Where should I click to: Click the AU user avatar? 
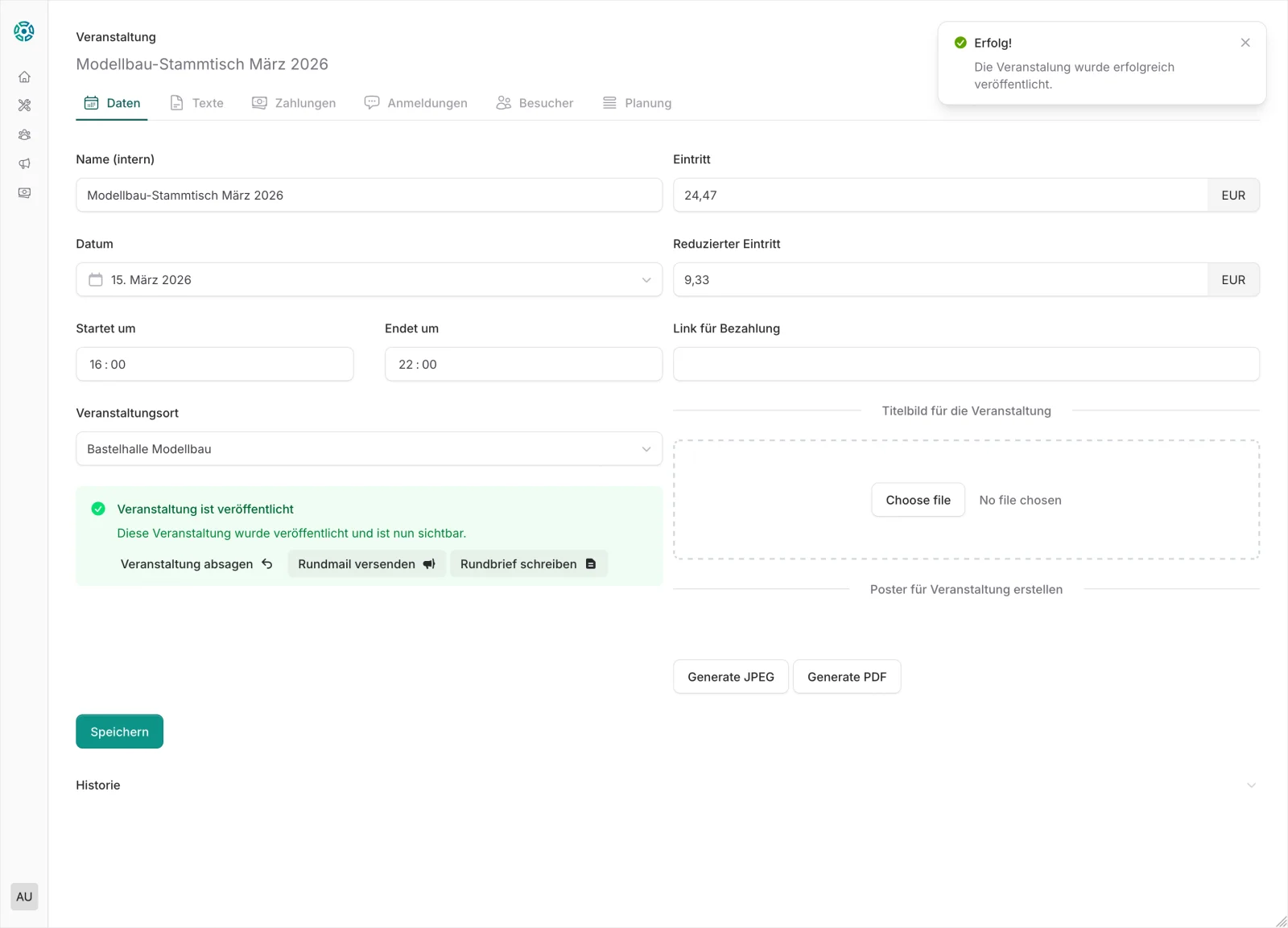pos(24,897)
